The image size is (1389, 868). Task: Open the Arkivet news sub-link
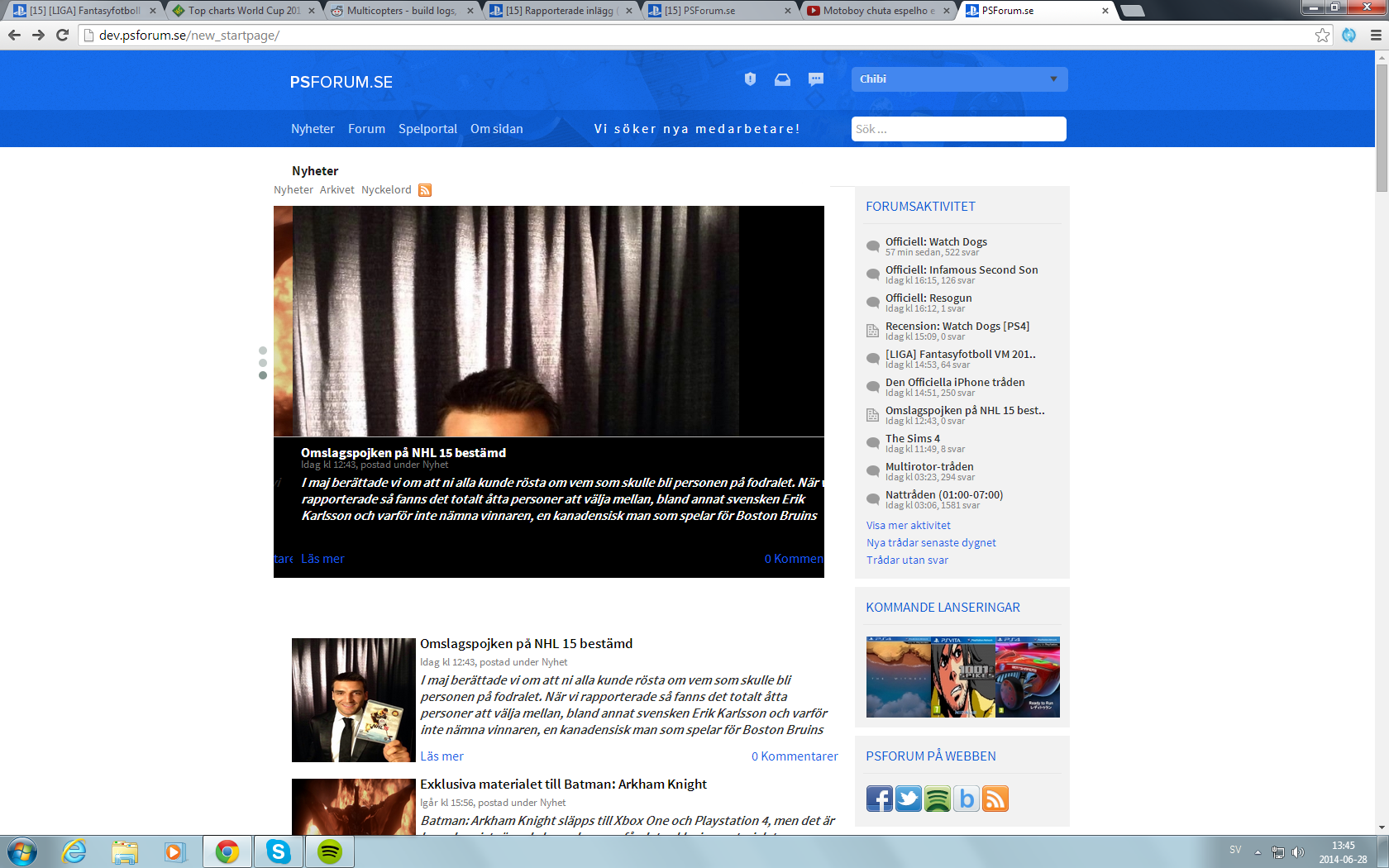point(337,190)
